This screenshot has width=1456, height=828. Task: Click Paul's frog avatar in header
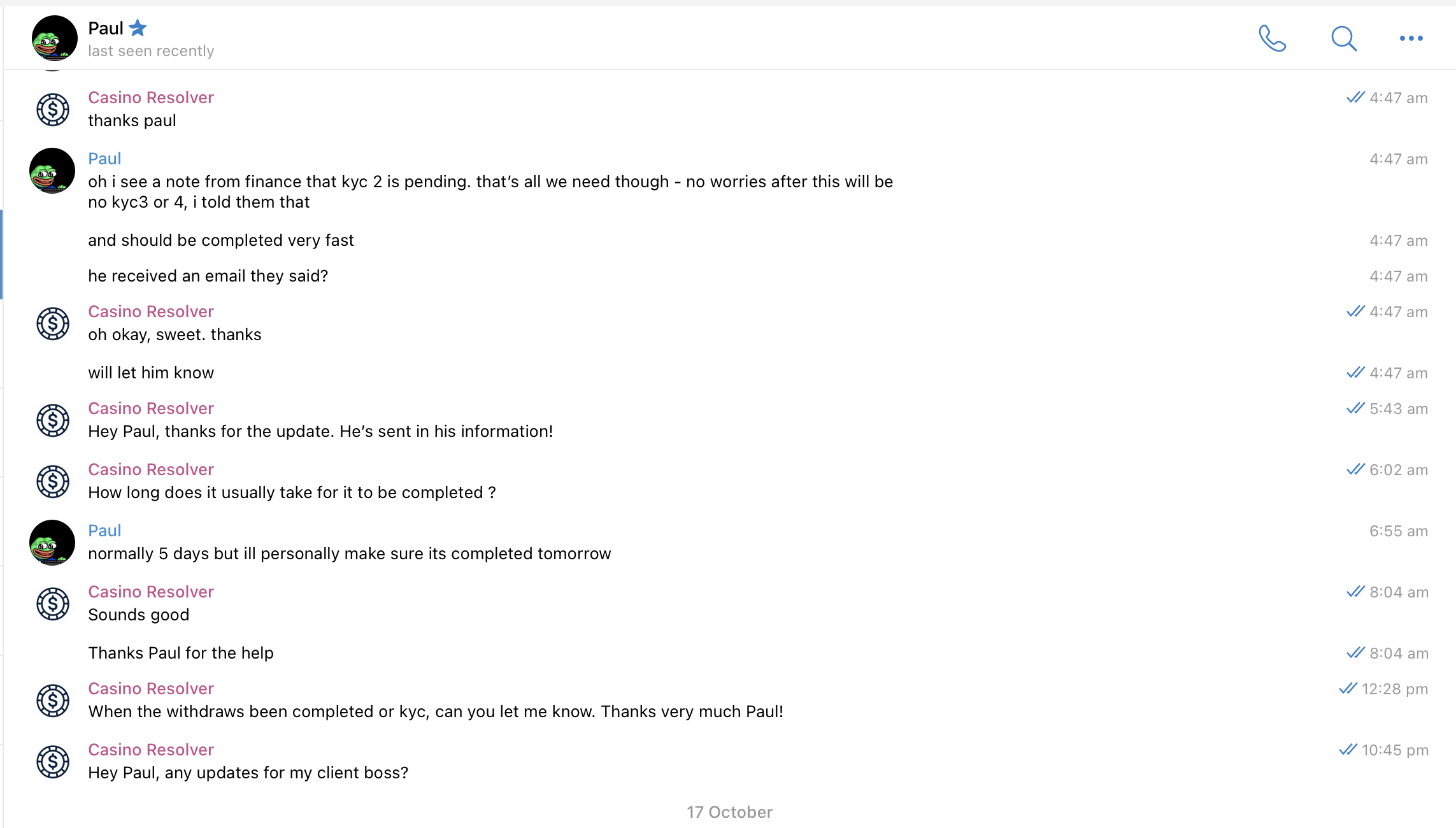tap(54, 38)
